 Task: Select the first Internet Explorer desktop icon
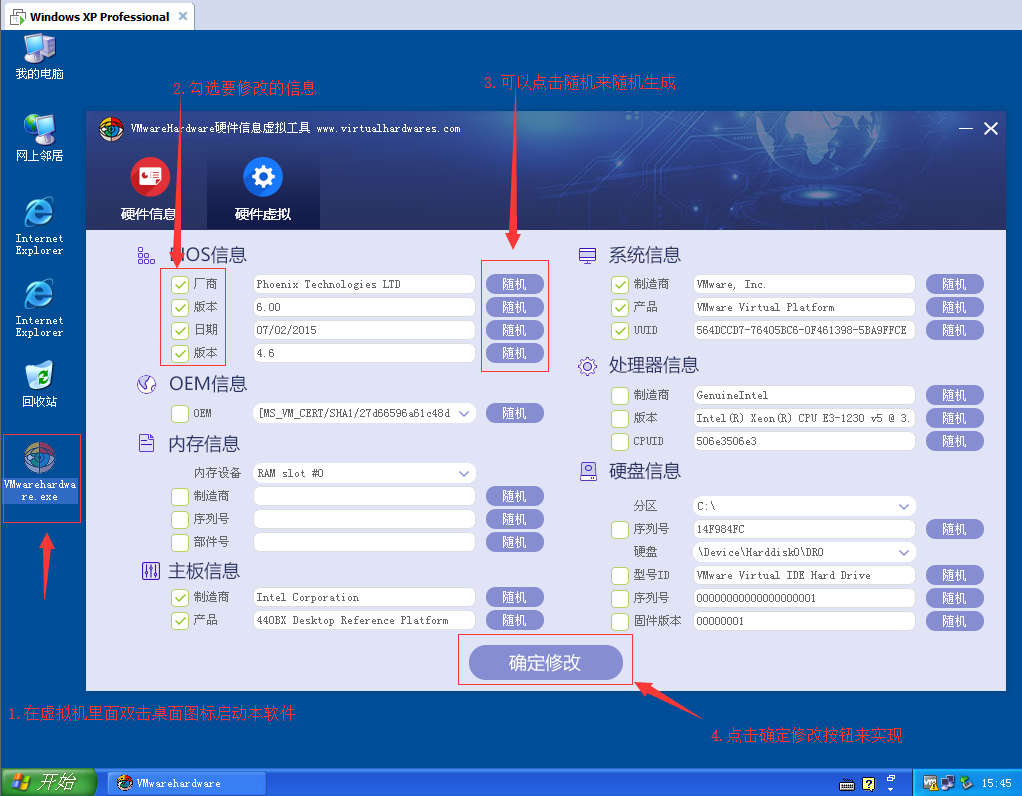(39, 226)
